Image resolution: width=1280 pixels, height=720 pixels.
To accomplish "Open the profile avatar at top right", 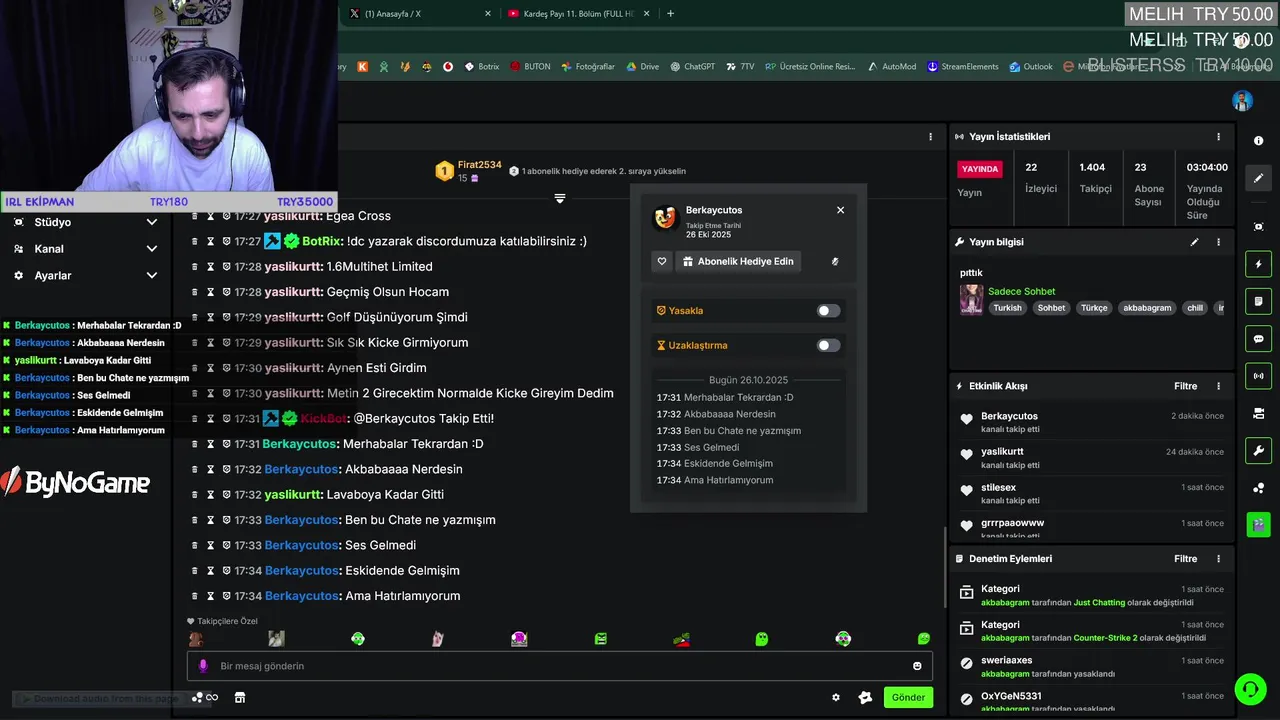I will [1242, 101].
